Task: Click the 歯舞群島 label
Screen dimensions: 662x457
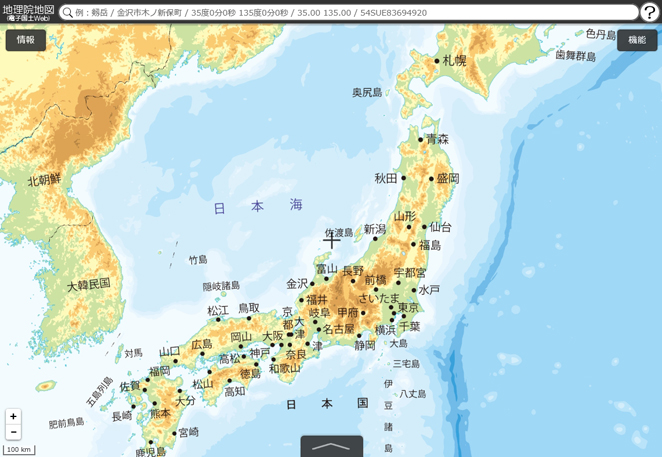Action: tap(575, 55)
